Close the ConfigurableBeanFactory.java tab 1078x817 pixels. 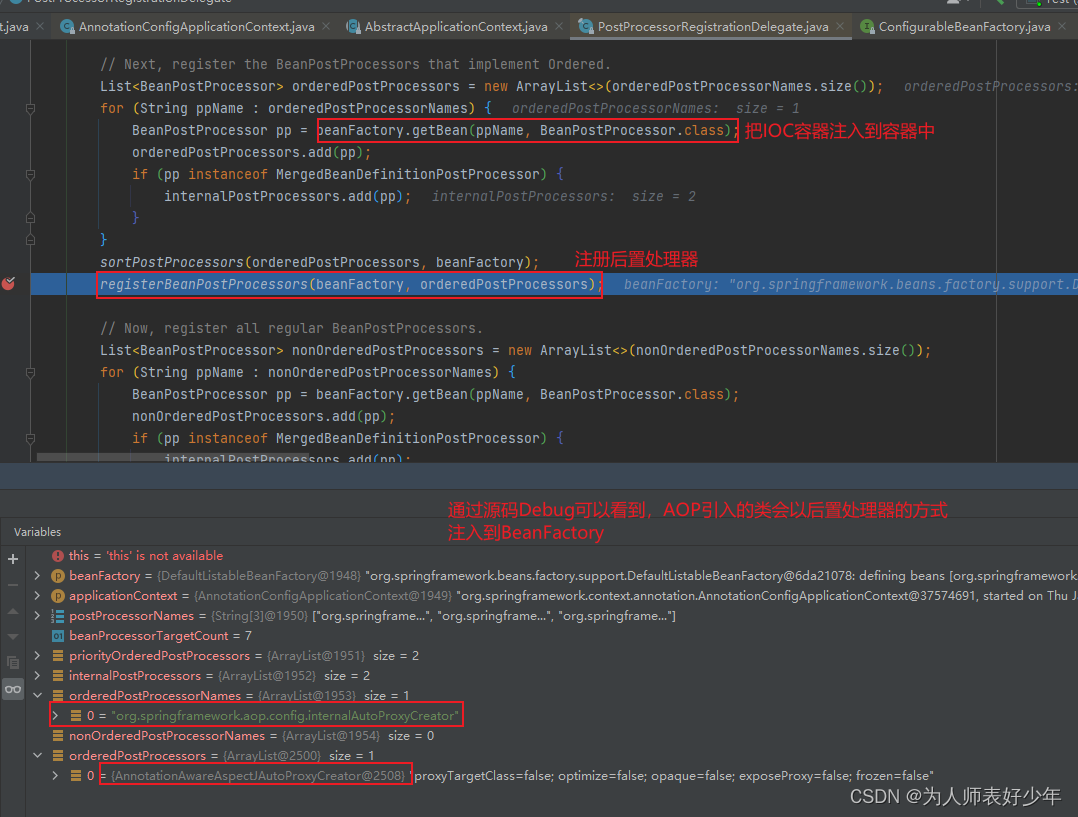pos(1062,26)
